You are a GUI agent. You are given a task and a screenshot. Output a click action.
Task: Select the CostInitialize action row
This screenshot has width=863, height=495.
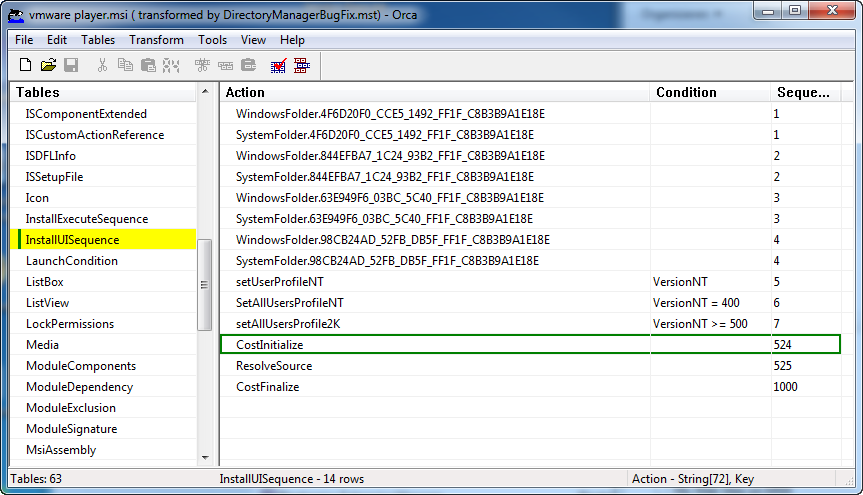click(531, 345)
